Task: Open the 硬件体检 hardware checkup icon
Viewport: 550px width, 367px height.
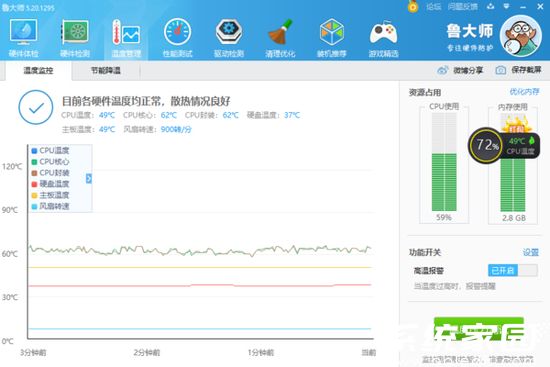Action: tap(24, 38)
